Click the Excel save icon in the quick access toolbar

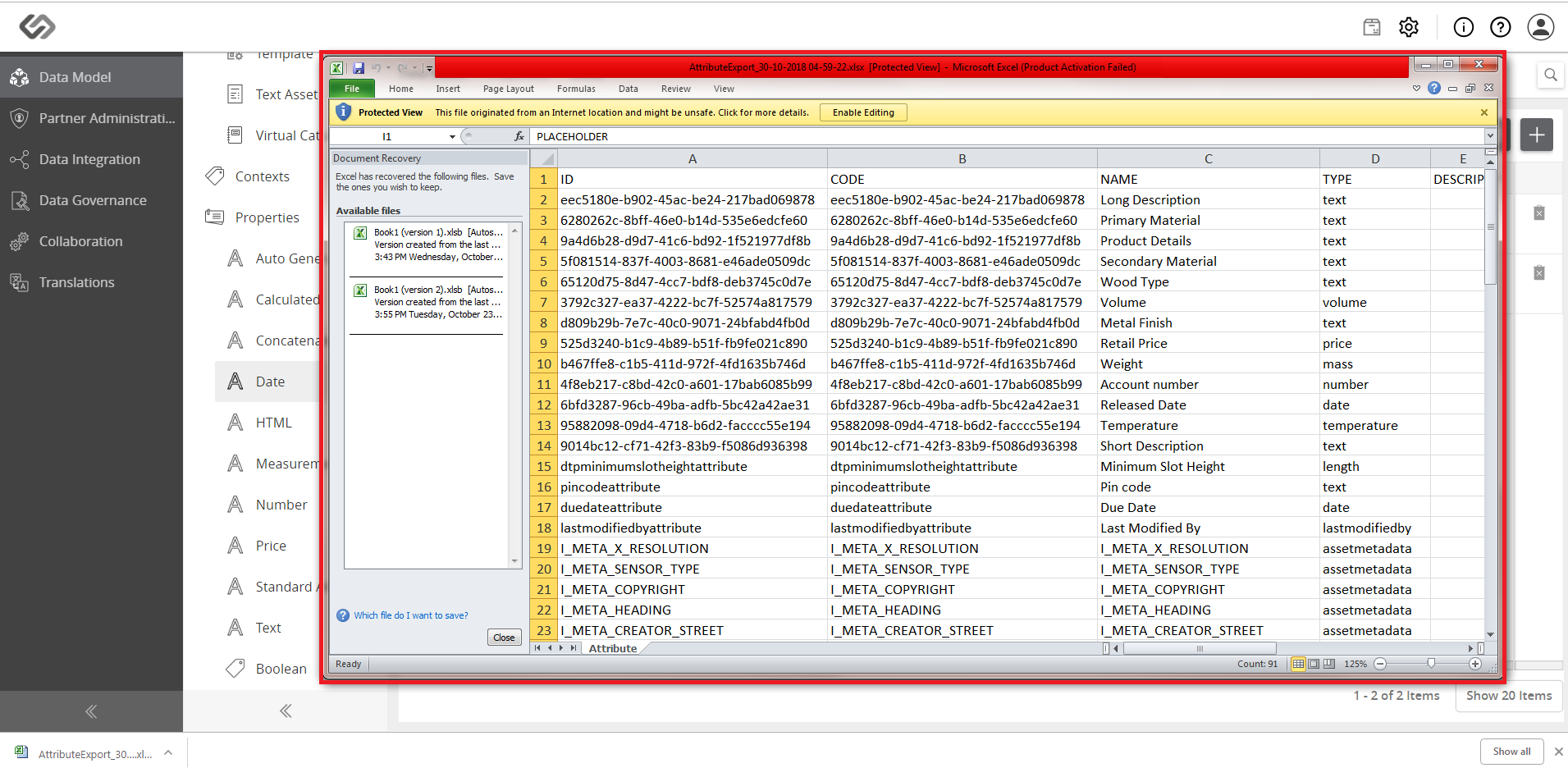click(359, 67)
